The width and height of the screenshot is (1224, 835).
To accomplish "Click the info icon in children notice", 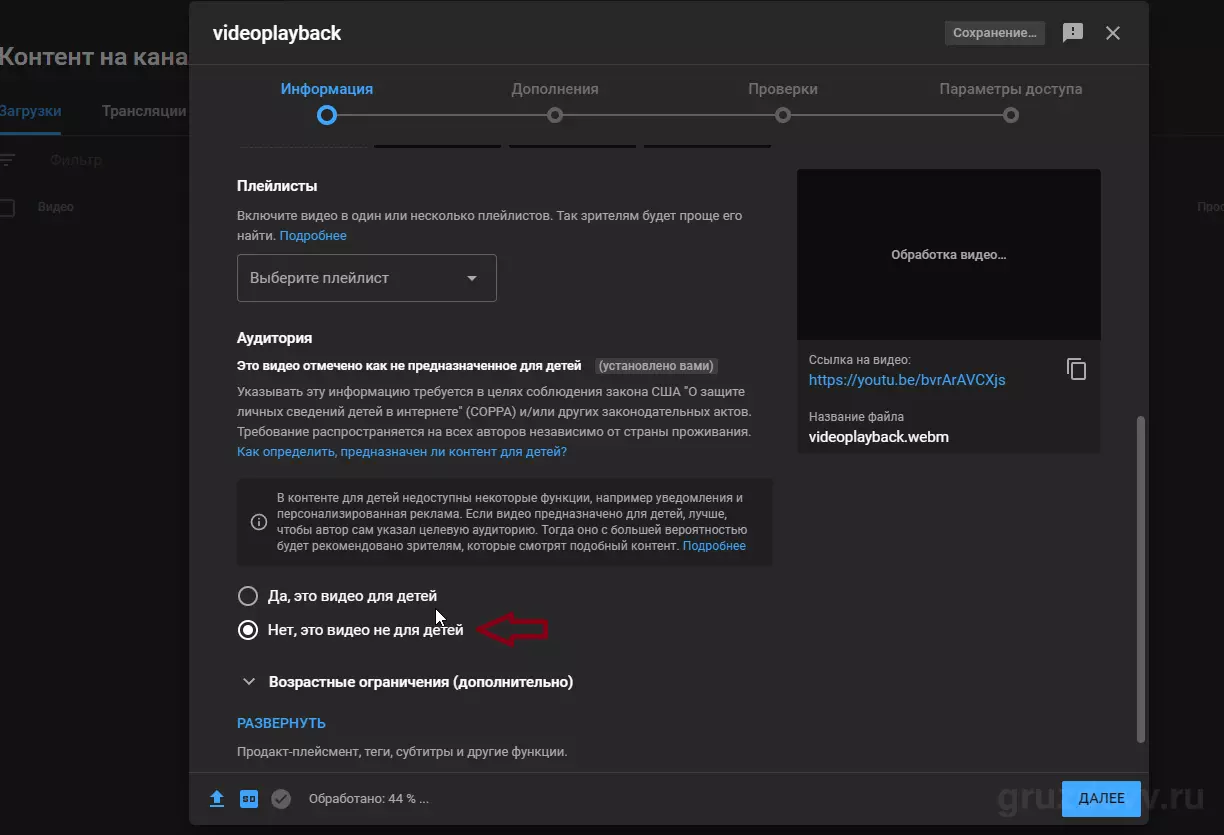I will [258, 522].
